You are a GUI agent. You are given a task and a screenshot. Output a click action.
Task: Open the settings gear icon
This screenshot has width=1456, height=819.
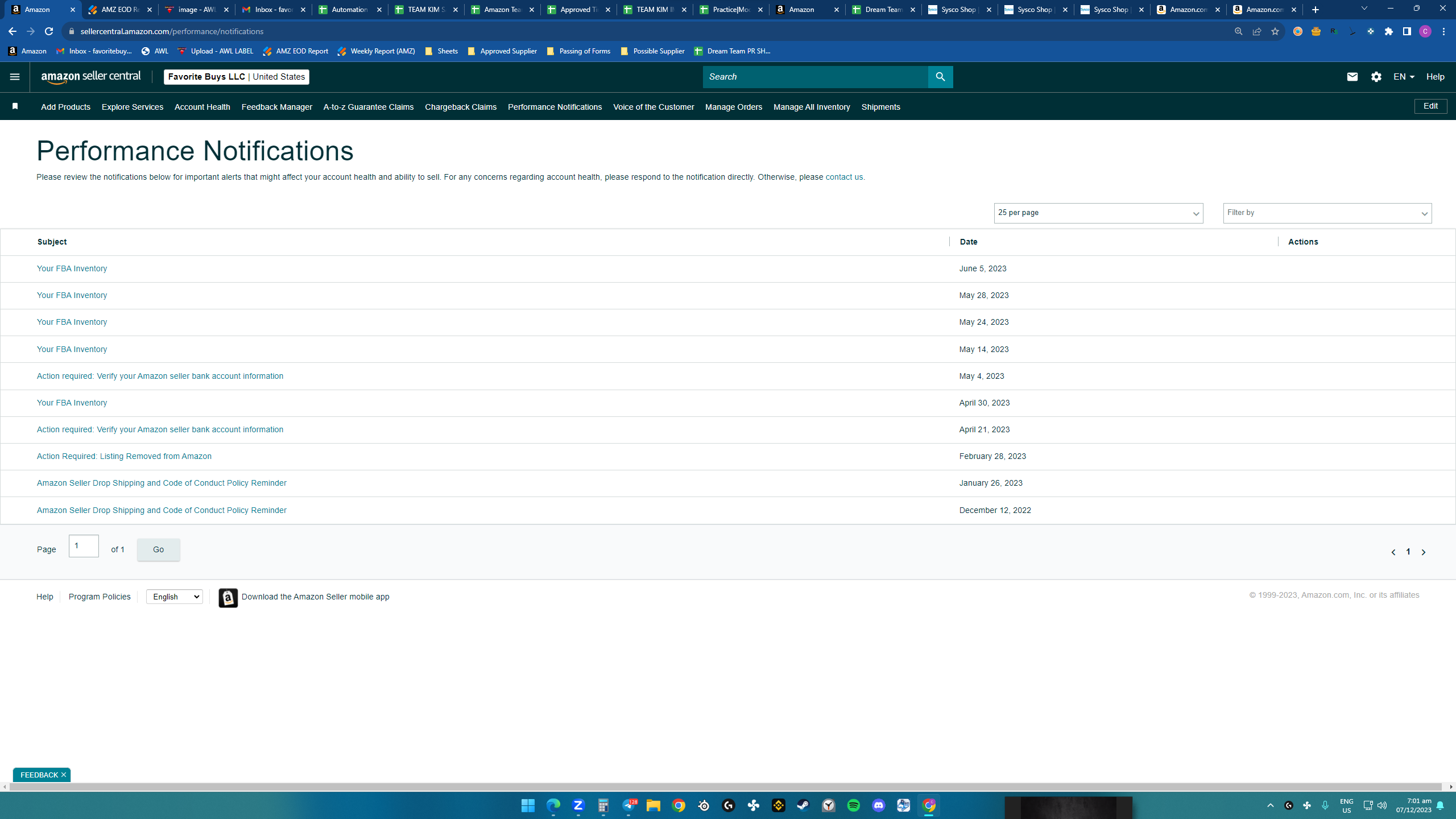(x=1376, y=77)
